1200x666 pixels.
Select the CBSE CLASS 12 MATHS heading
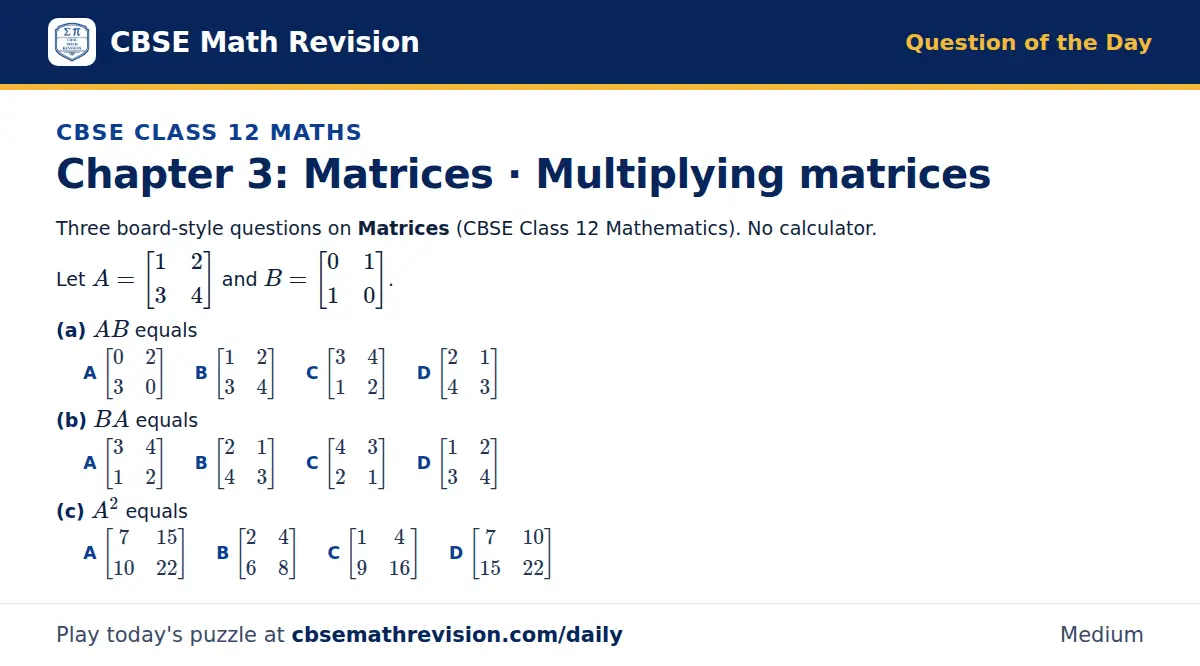[209, 132]
